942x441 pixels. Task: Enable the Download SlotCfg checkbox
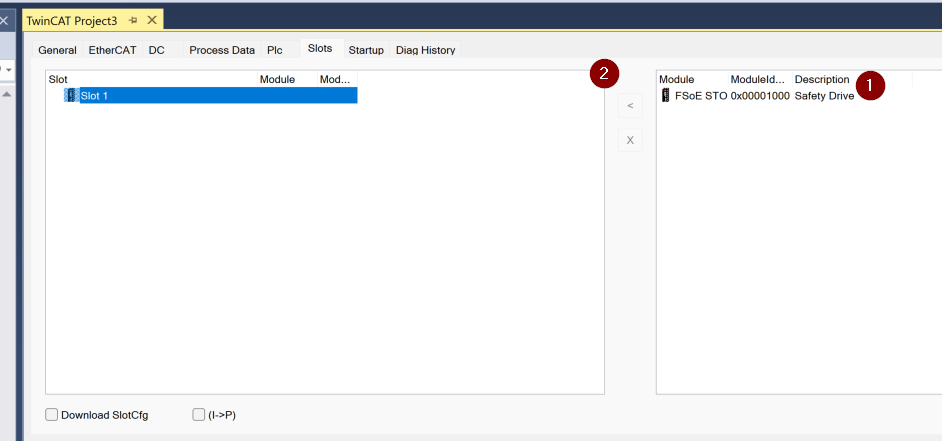click(52, 415)
